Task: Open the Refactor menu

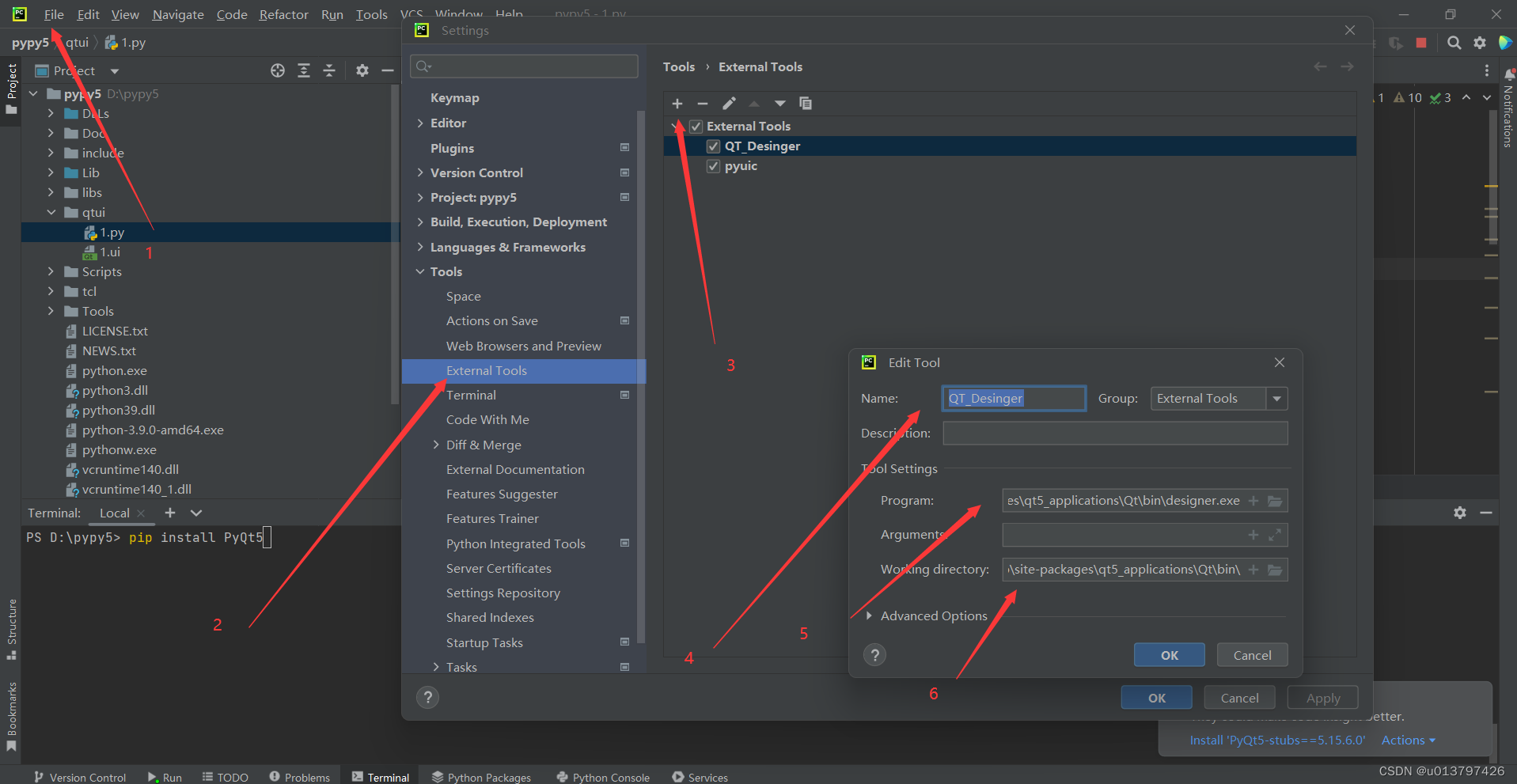Action: click(283, 14)
